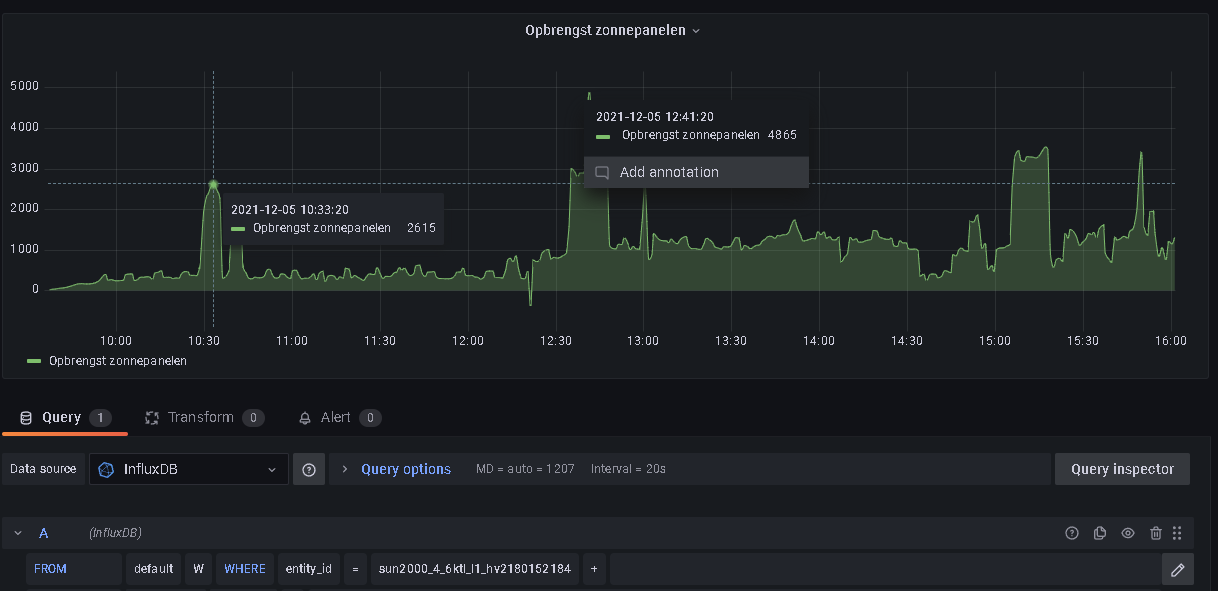Click the 2021-12-05 12:41:20 tooltip timestamp

[x=655, y=117]
